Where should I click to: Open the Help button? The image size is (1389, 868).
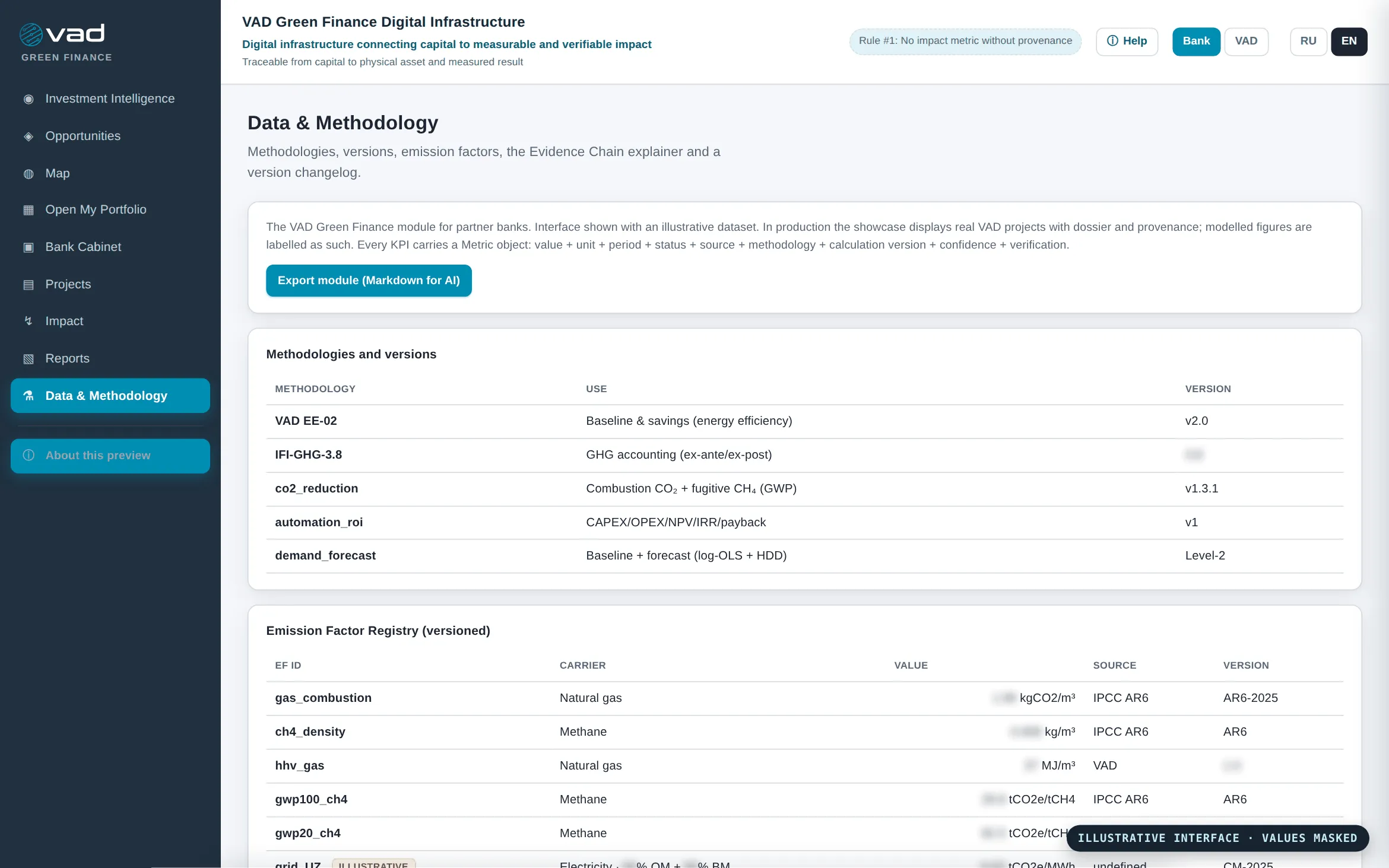click(x=1127, y=42)
